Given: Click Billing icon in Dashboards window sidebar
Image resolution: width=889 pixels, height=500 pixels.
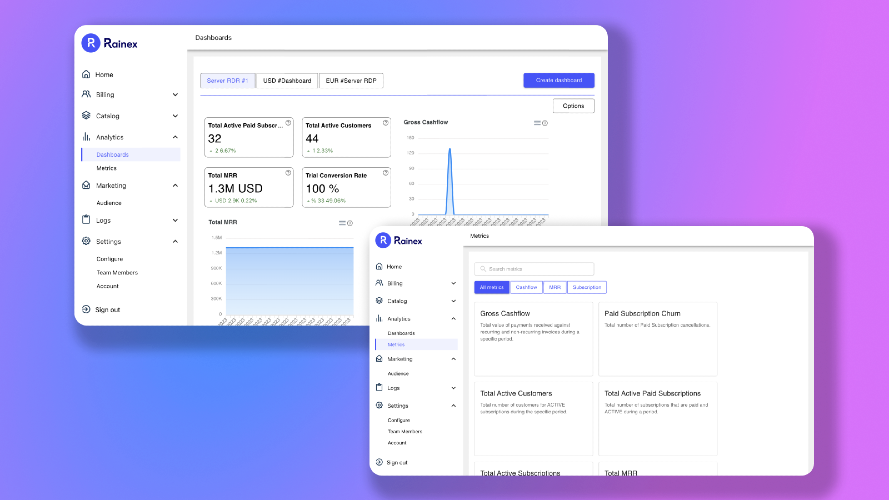Looking at the screenshot, I should tap(86, 94).
